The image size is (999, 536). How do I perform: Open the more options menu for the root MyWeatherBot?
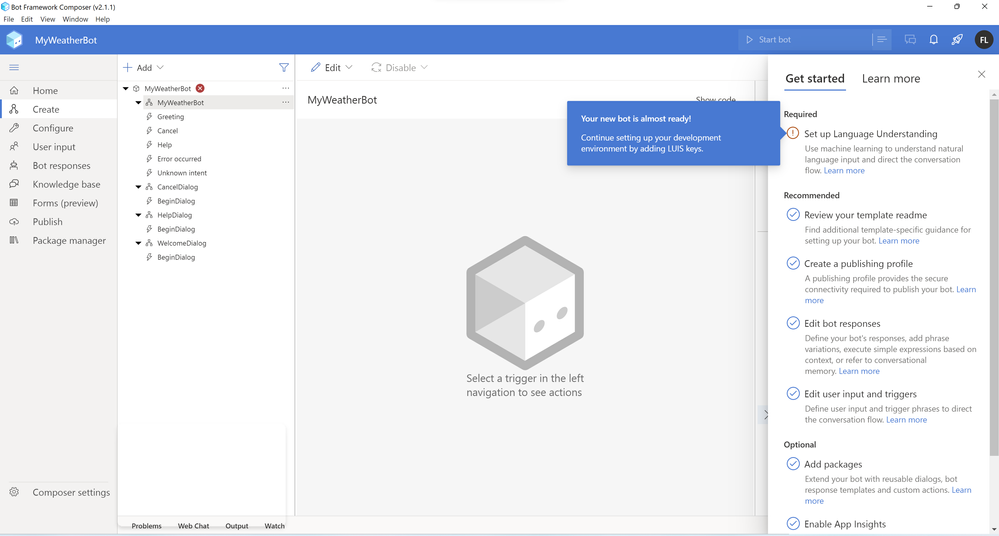pos(285,89)
